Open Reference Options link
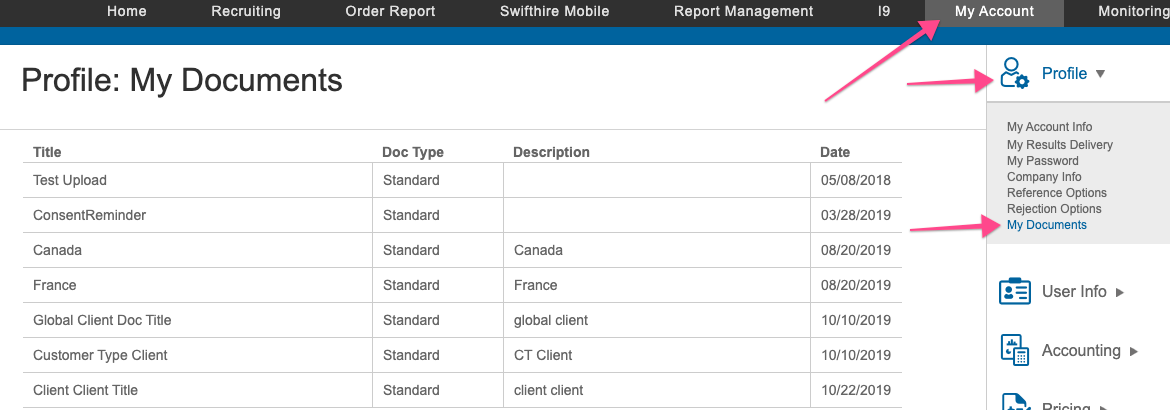Viewport: 1170px width, 410px height. click(x=1057, y=193)
